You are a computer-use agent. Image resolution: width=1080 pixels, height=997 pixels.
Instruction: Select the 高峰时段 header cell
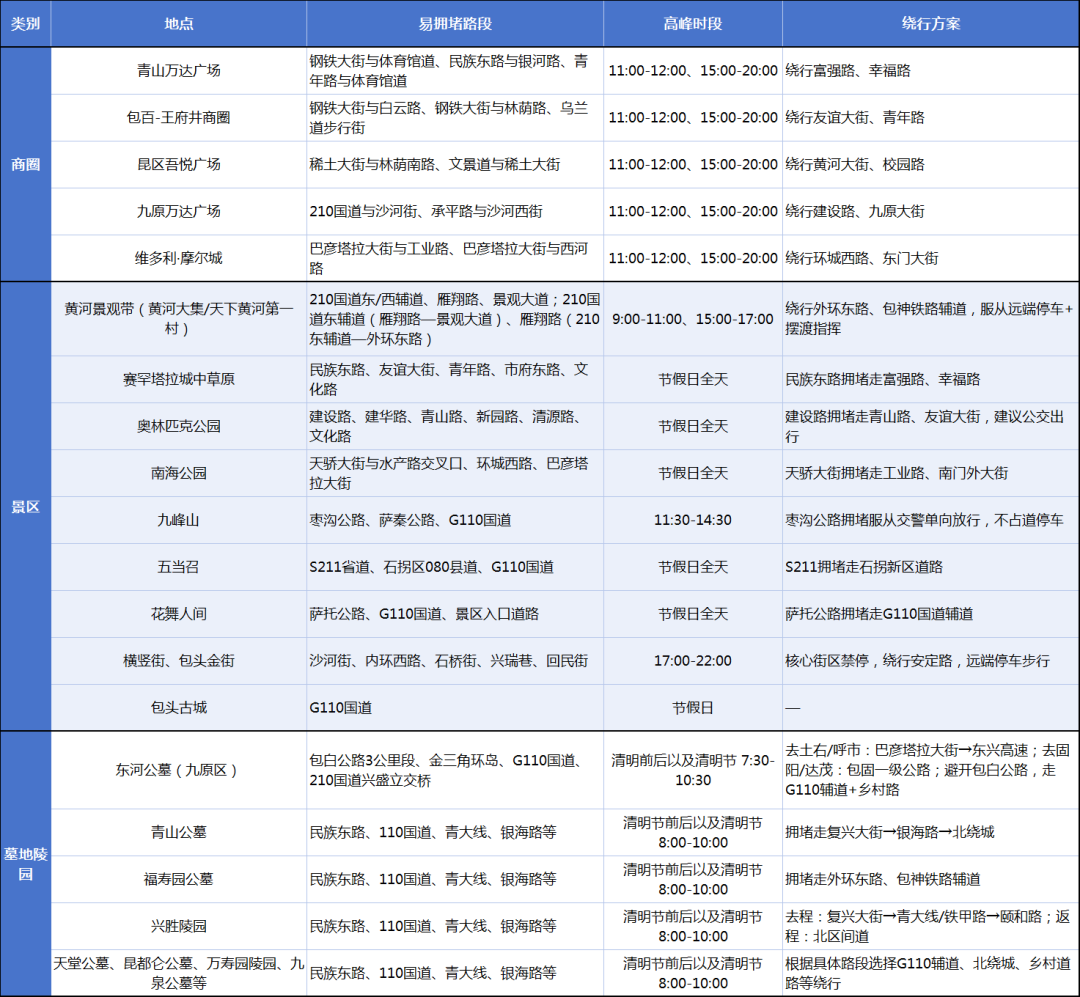[x=692, y=24]
